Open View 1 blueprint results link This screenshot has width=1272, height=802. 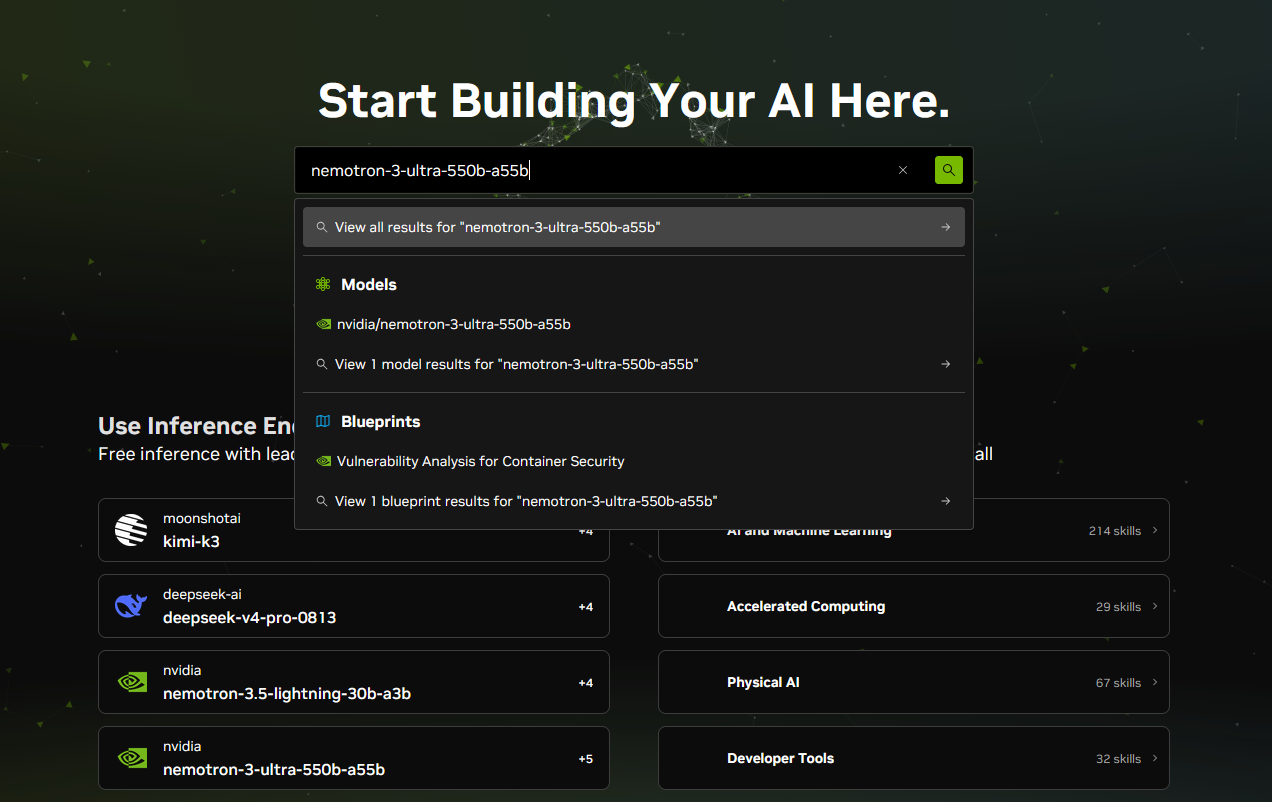[633, 501]
